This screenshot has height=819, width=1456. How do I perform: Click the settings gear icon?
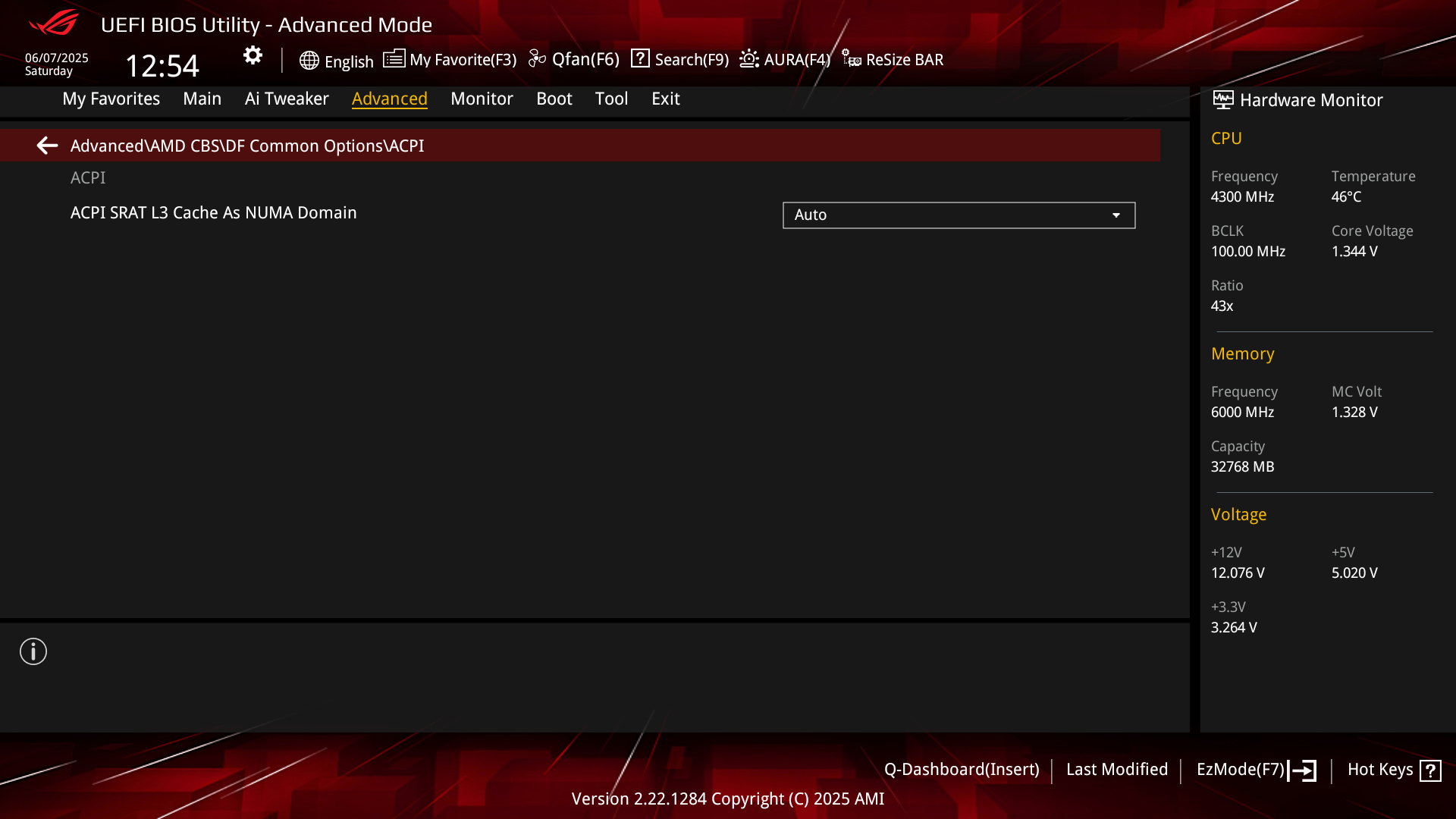(253, 55)
